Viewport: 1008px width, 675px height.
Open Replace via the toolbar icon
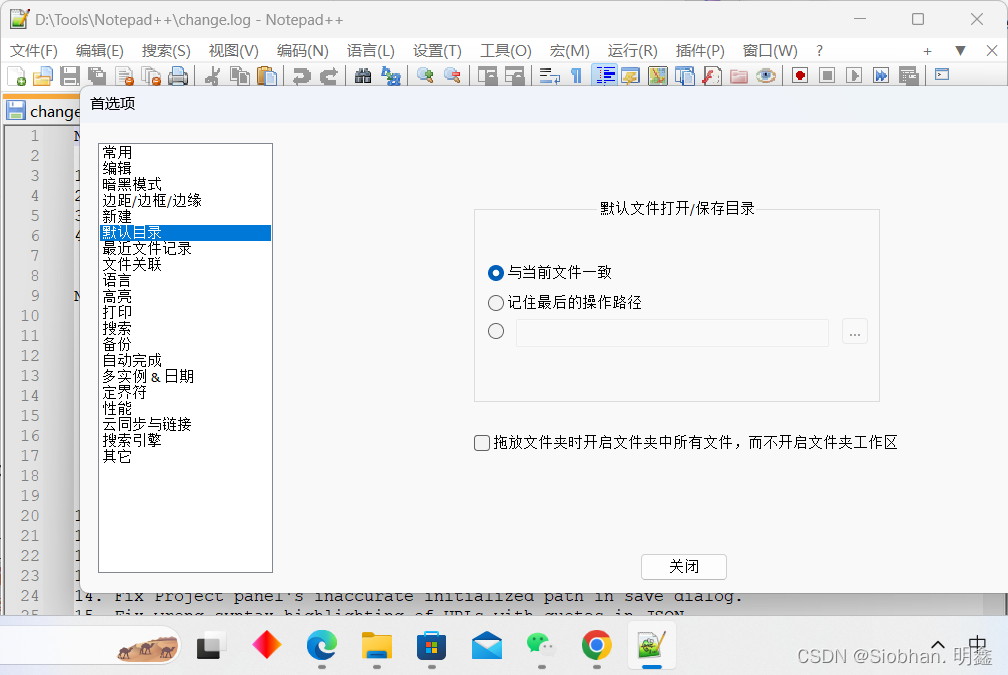click(x=390, y=76)
